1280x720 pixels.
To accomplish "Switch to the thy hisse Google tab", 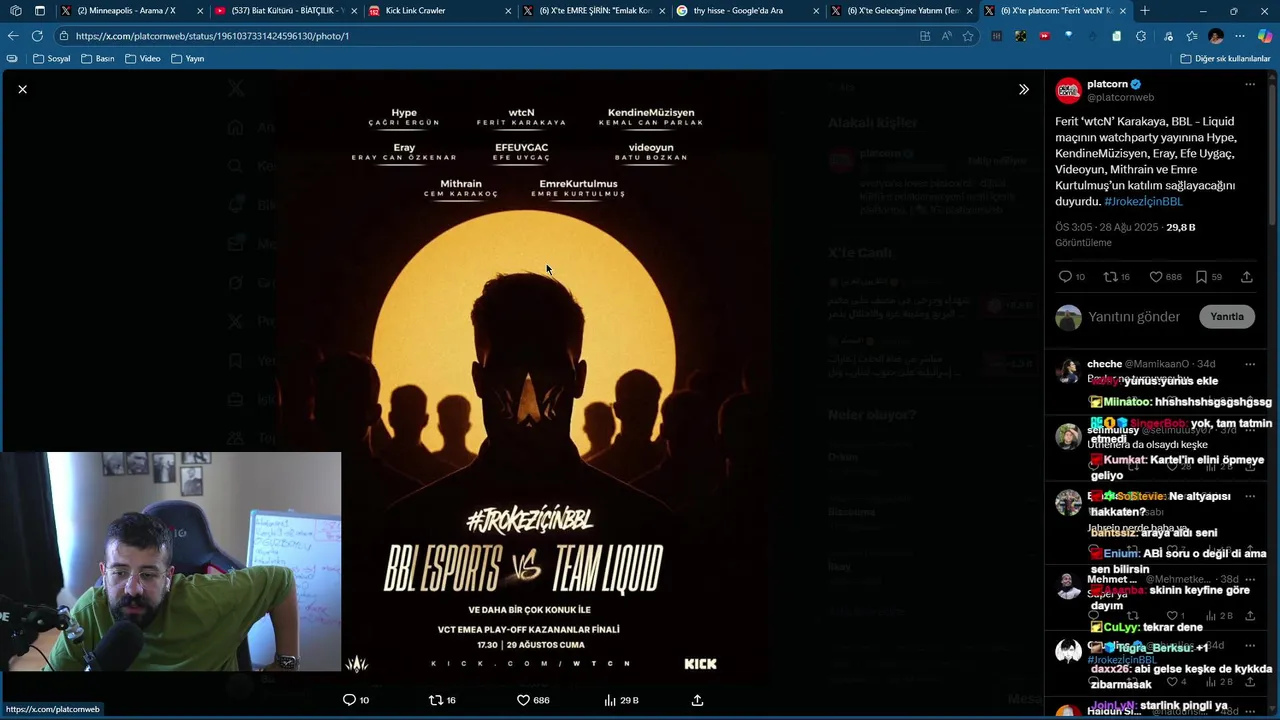I will pos(747,11).
